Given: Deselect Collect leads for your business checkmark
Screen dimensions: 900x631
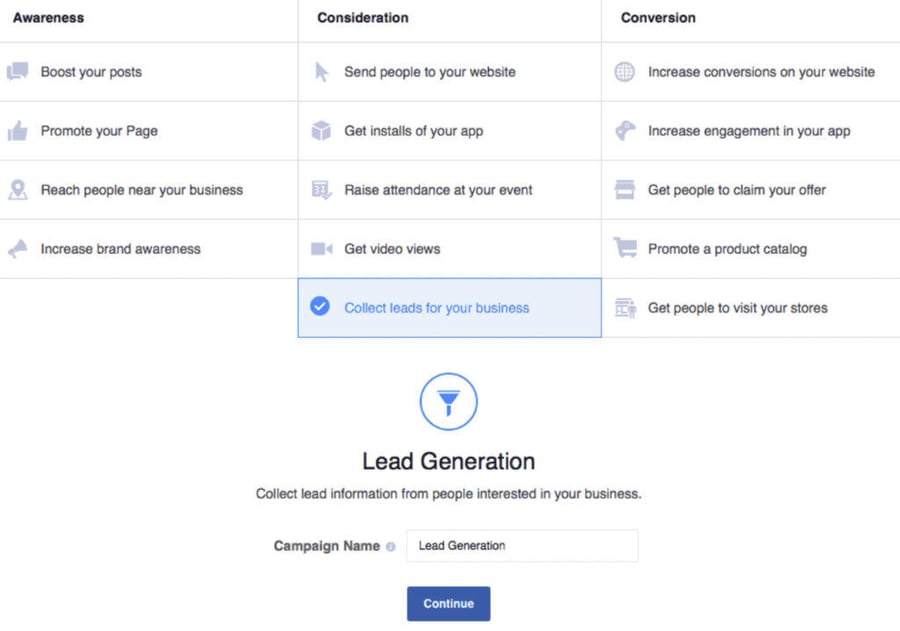Looking at the screenshot, I should 320,308.
